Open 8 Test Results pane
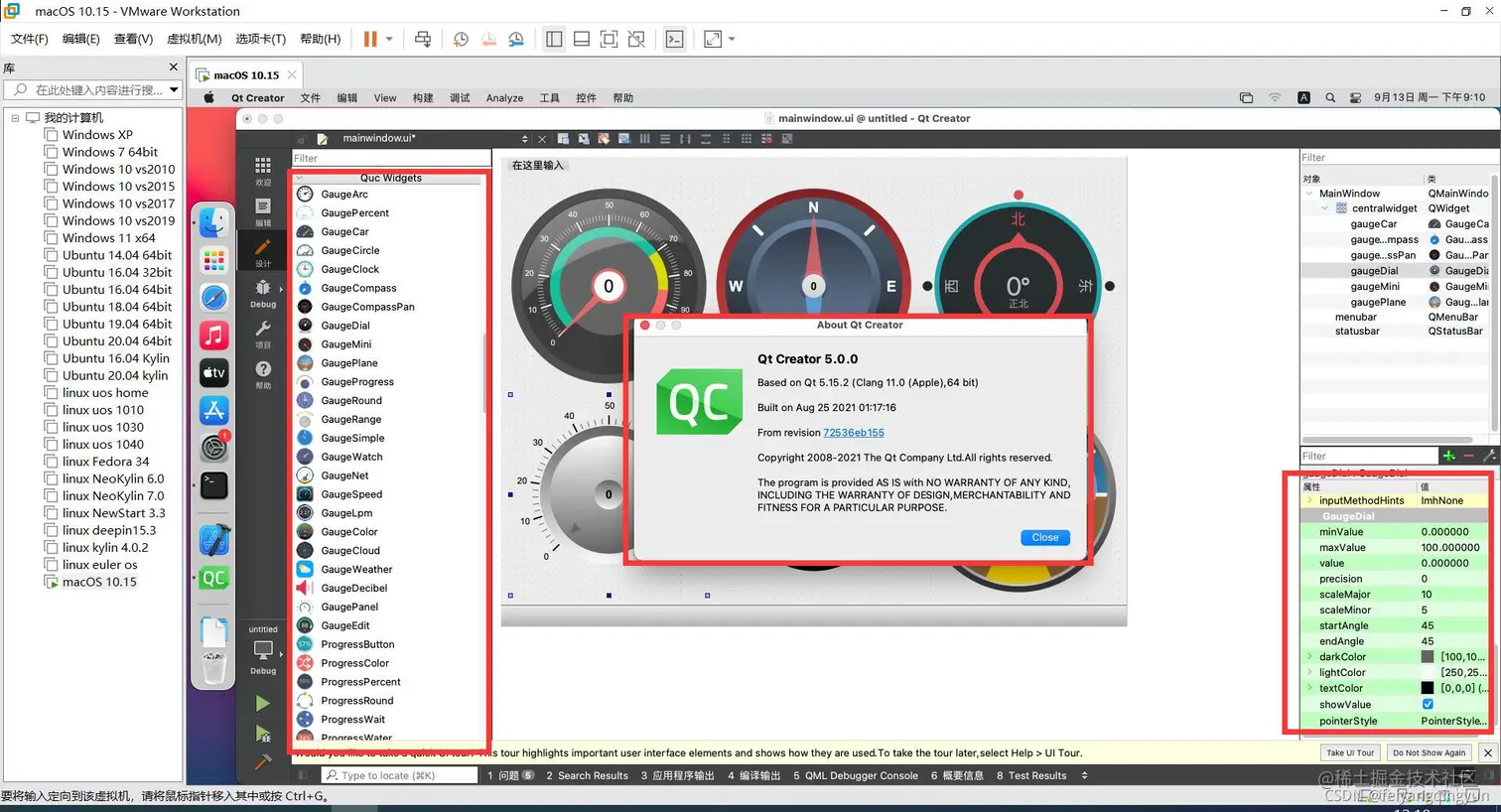The image size is (1501, 812). [1031, 776]
